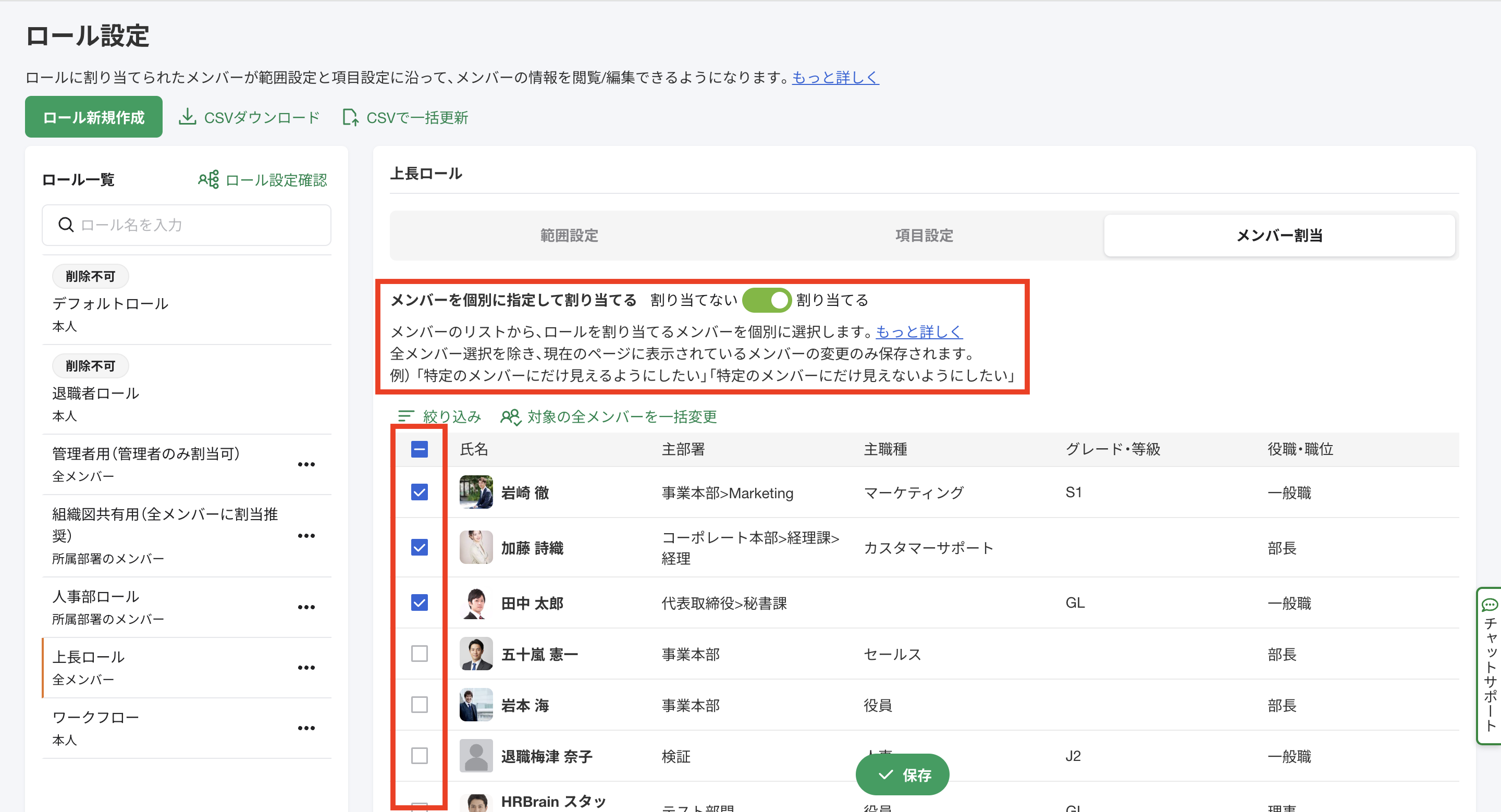The image size is (1501, 812).
Task: Click the 絞り込み filter icon
Action: pyautogui.click(x=405, y=416)
